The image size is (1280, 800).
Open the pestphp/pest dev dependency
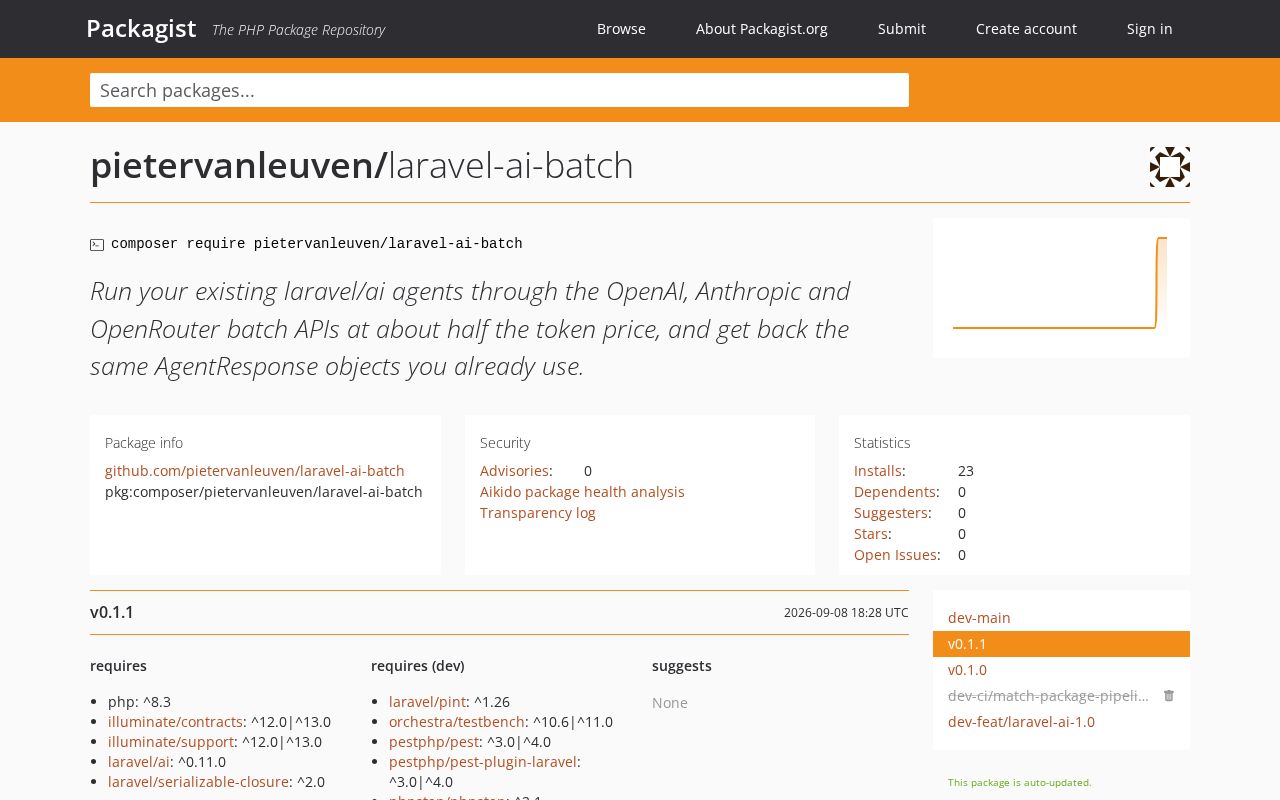(434, 742)
